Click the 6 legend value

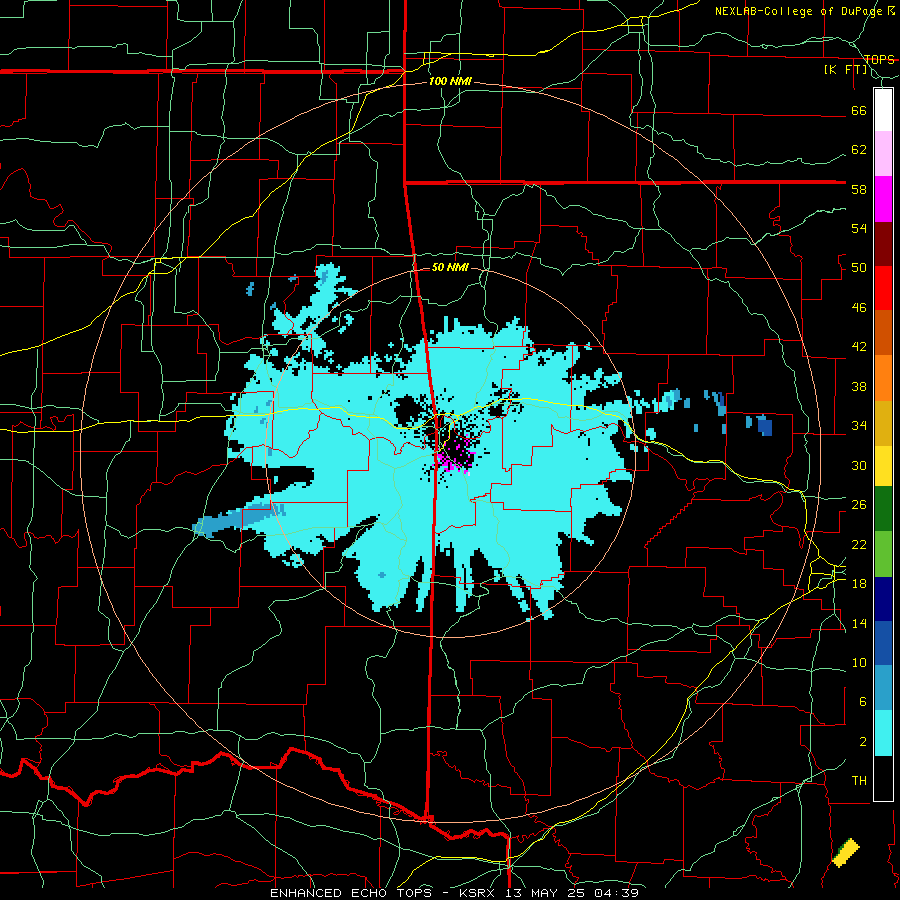[x=863, y=702]
